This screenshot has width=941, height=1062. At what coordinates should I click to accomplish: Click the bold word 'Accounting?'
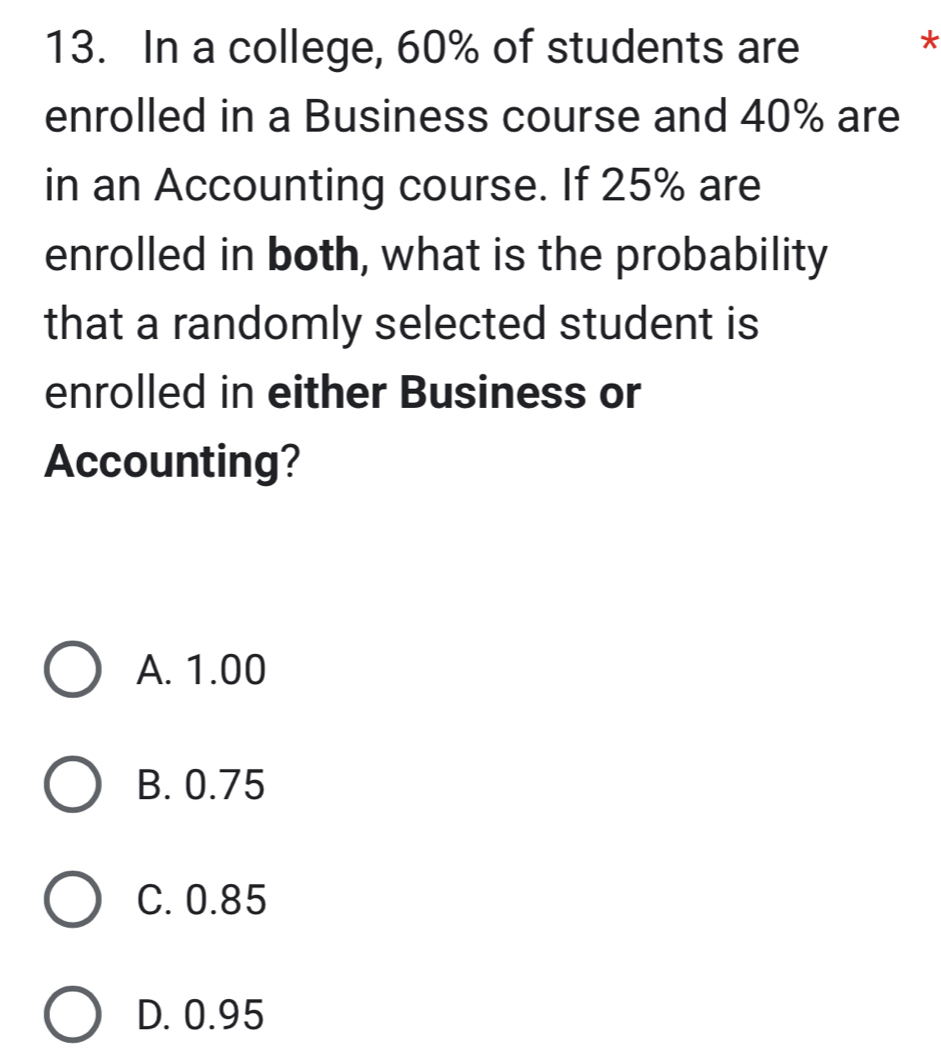coord(172,462)
